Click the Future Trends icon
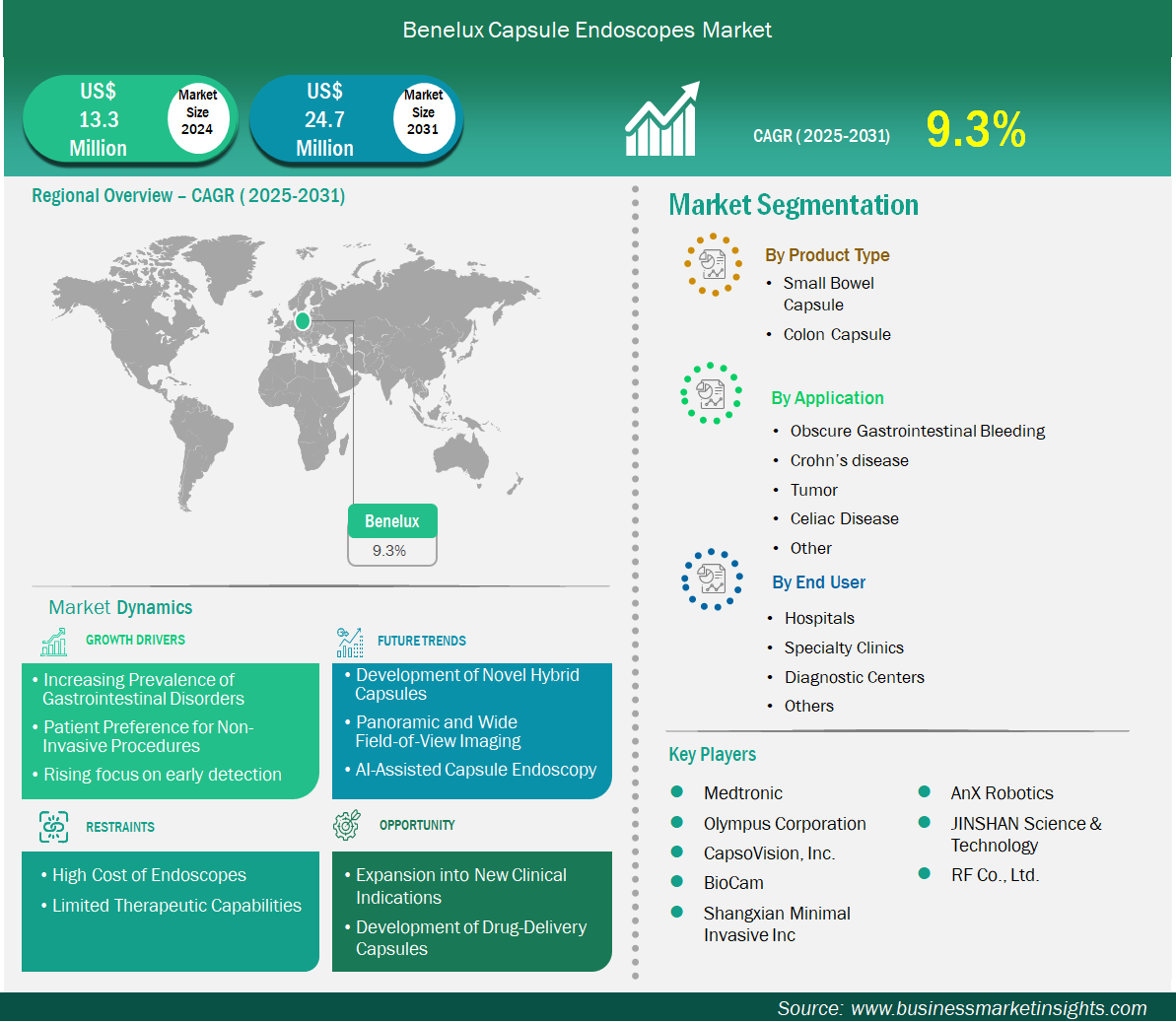The height and width of the screenshot is (1022, 1176). tap(349, 643)
